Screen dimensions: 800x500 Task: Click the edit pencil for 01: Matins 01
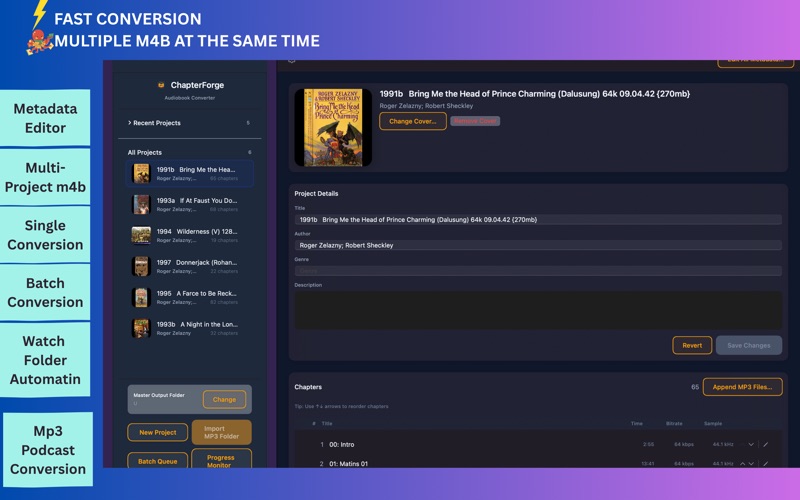click(x=765, y=464)
